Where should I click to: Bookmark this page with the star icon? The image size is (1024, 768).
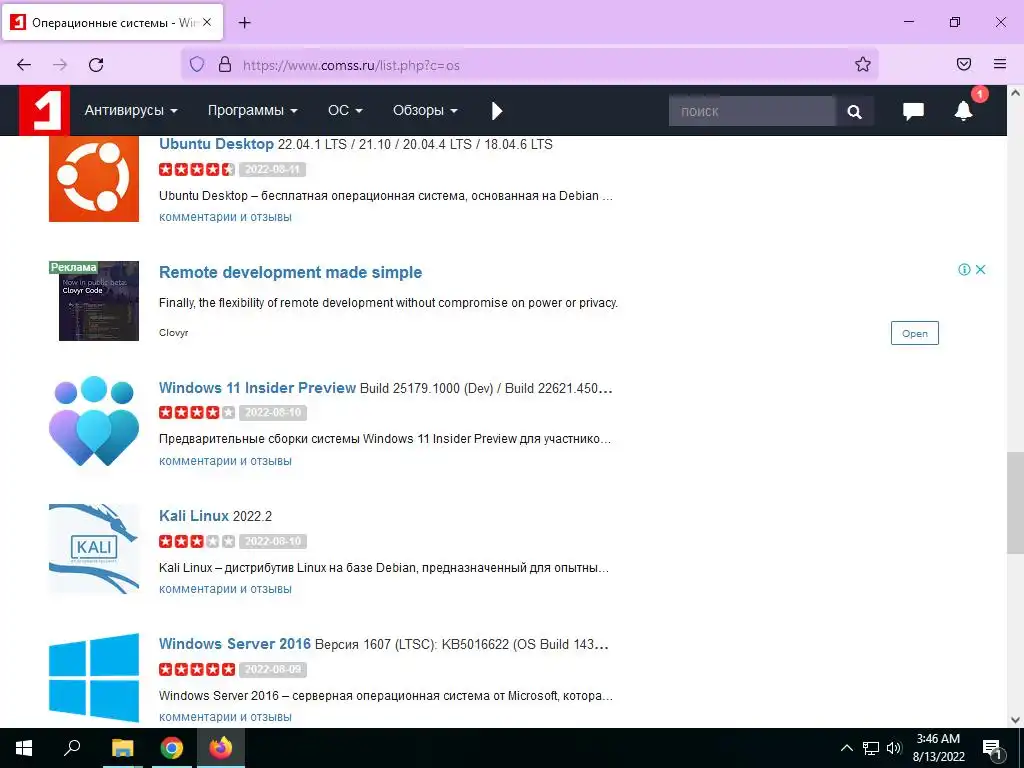pos(863,64)
